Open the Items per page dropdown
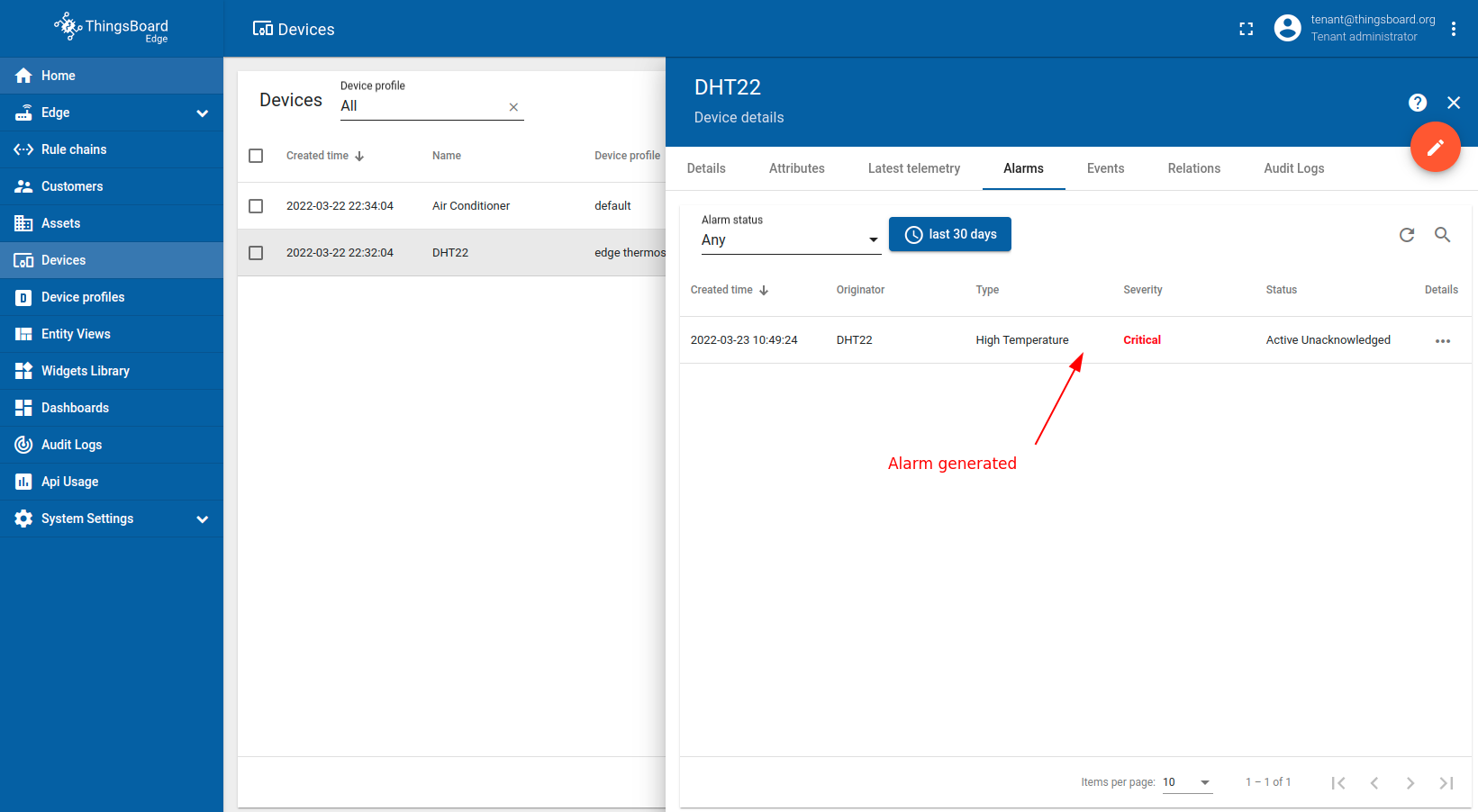The width and height of the screenshot is (1478, 812). tap(1187, 782)
